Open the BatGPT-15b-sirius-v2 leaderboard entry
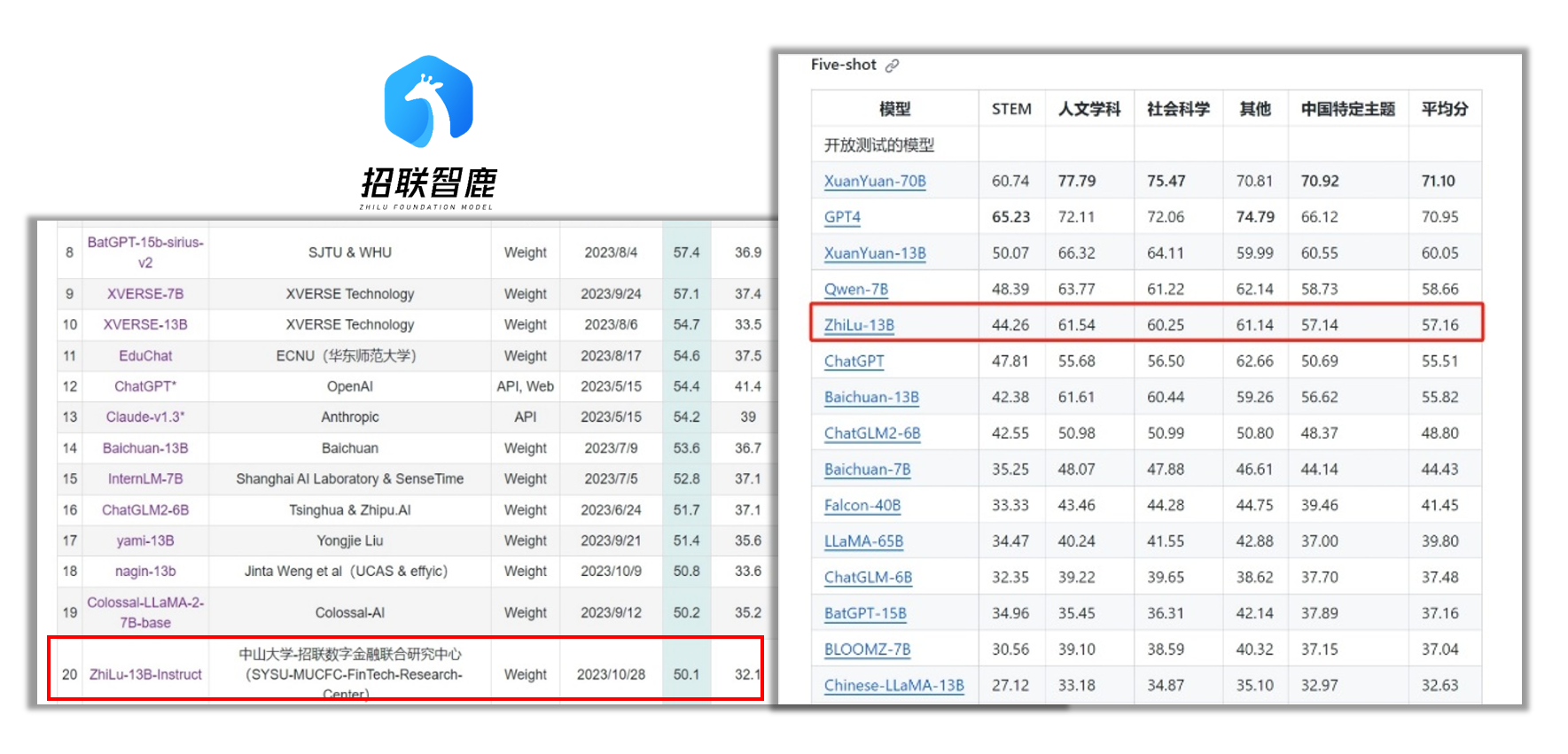The height and width of the screenshot is (754, 1568). [145, 253]
